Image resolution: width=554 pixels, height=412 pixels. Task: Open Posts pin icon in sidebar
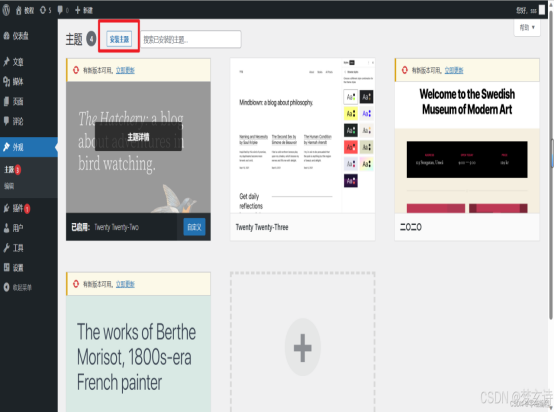(6, 62)
